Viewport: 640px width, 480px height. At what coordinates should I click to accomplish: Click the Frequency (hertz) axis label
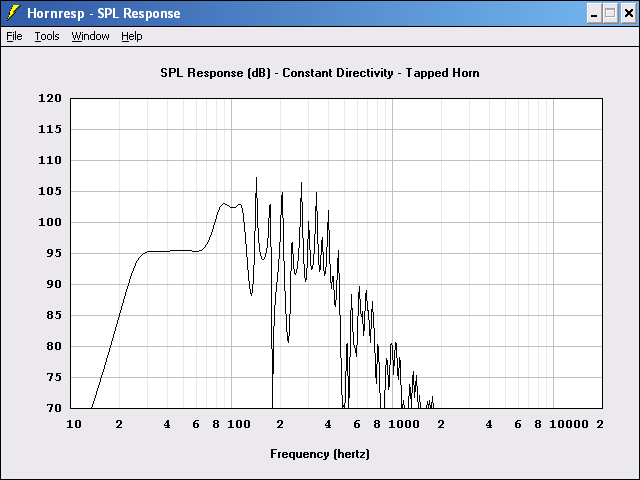coord(320,454)
